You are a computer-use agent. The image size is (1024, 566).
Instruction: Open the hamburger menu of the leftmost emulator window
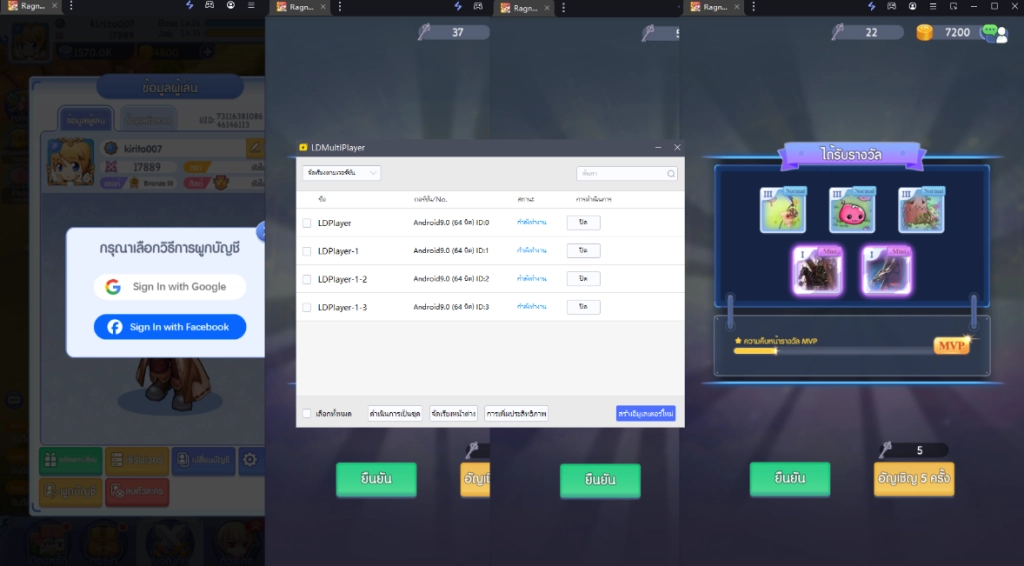click(x=251, y=5)
